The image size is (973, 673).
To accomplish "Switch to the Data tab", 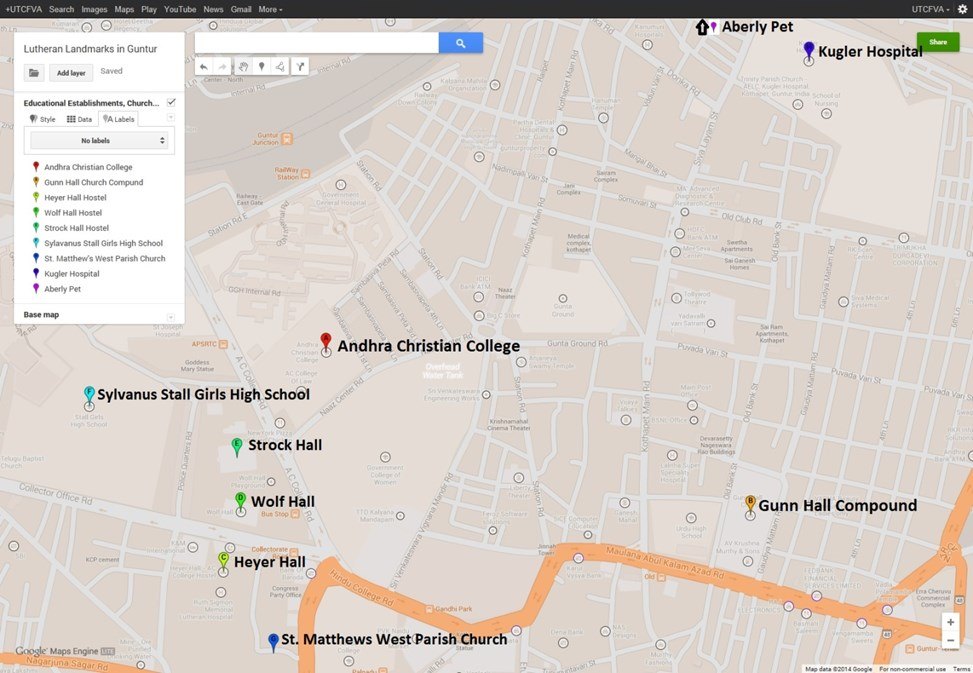I will pyautogui.click(x=79, y=119).
